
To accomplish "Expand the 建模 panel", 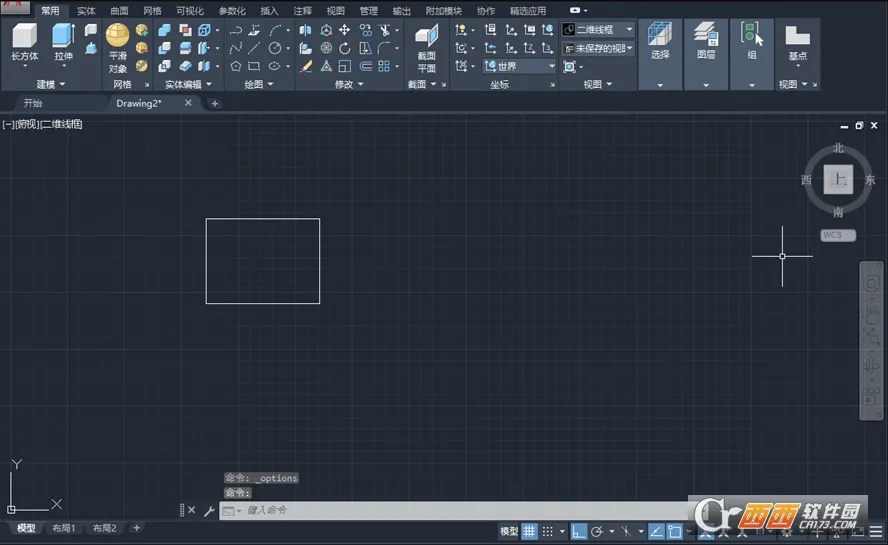I will [x=50, y=84].
